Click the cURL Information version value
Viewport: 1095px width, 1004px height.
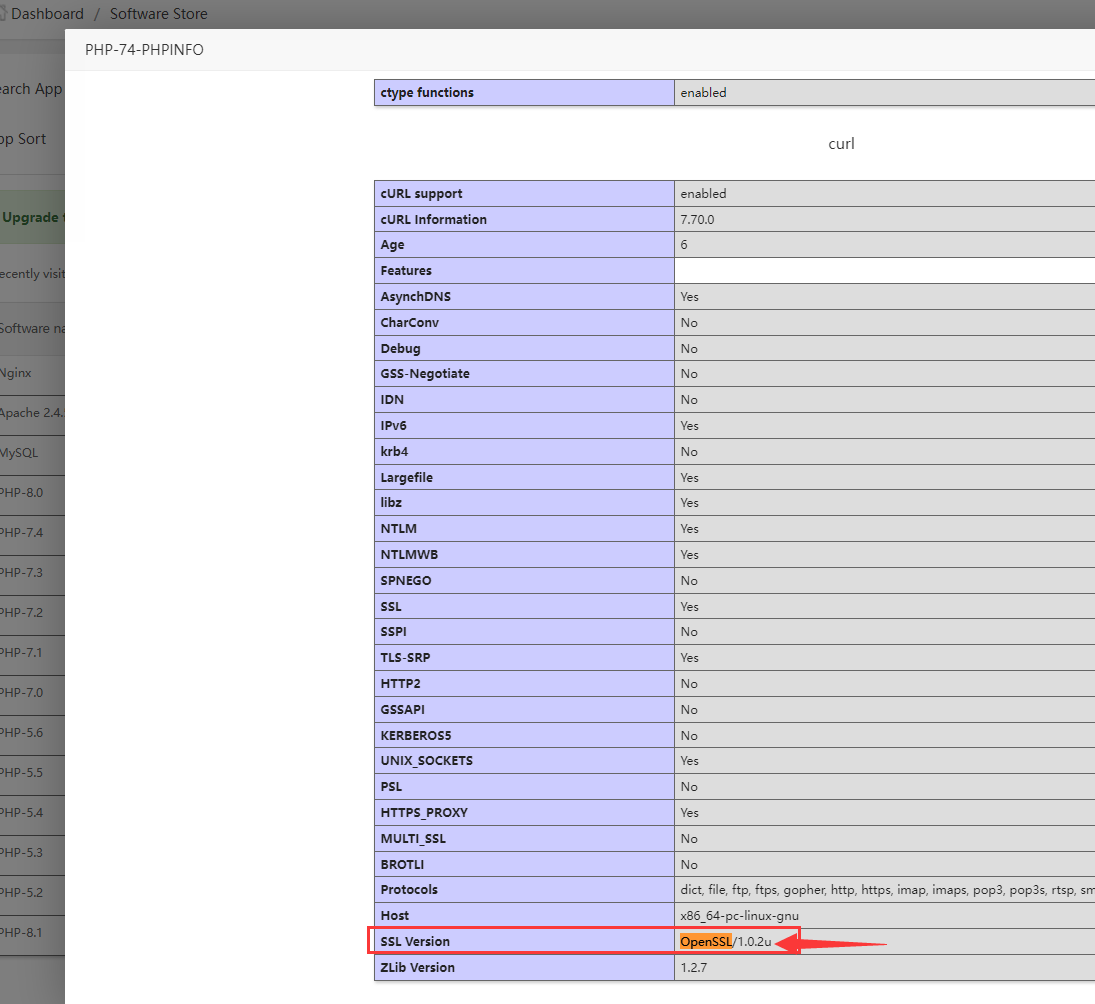click(x=697, y=219)
